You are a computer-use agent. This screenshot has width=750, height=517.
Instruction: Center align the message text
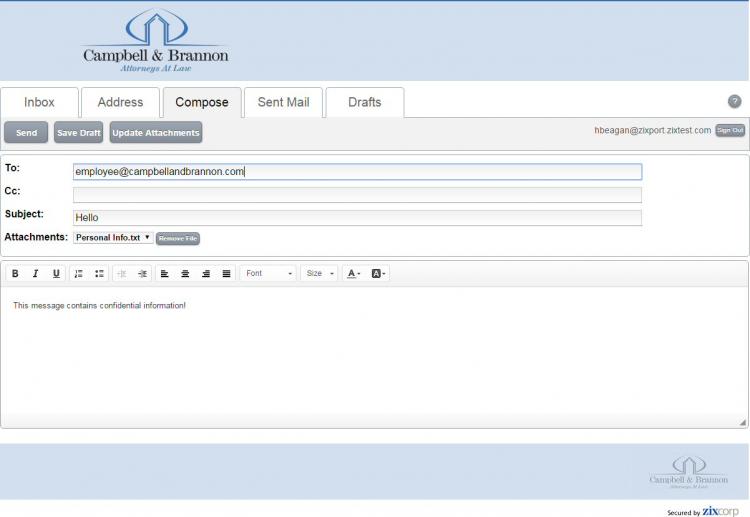[x=185, y=273]
